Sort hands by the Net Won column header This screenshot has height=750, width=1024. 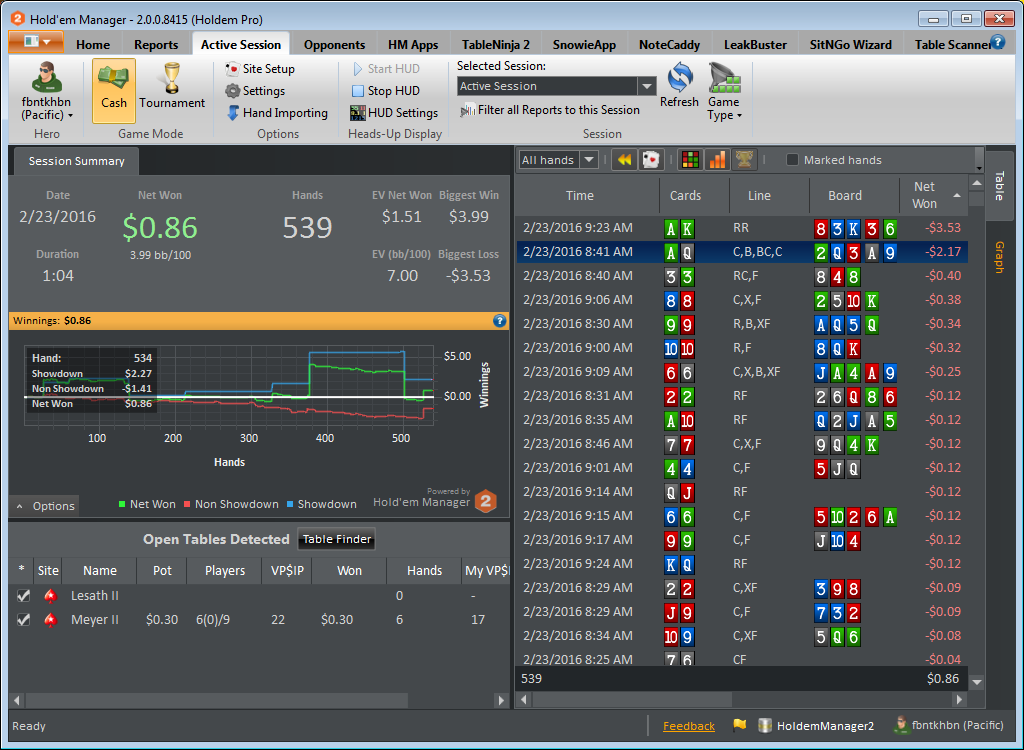coord(924,195)
